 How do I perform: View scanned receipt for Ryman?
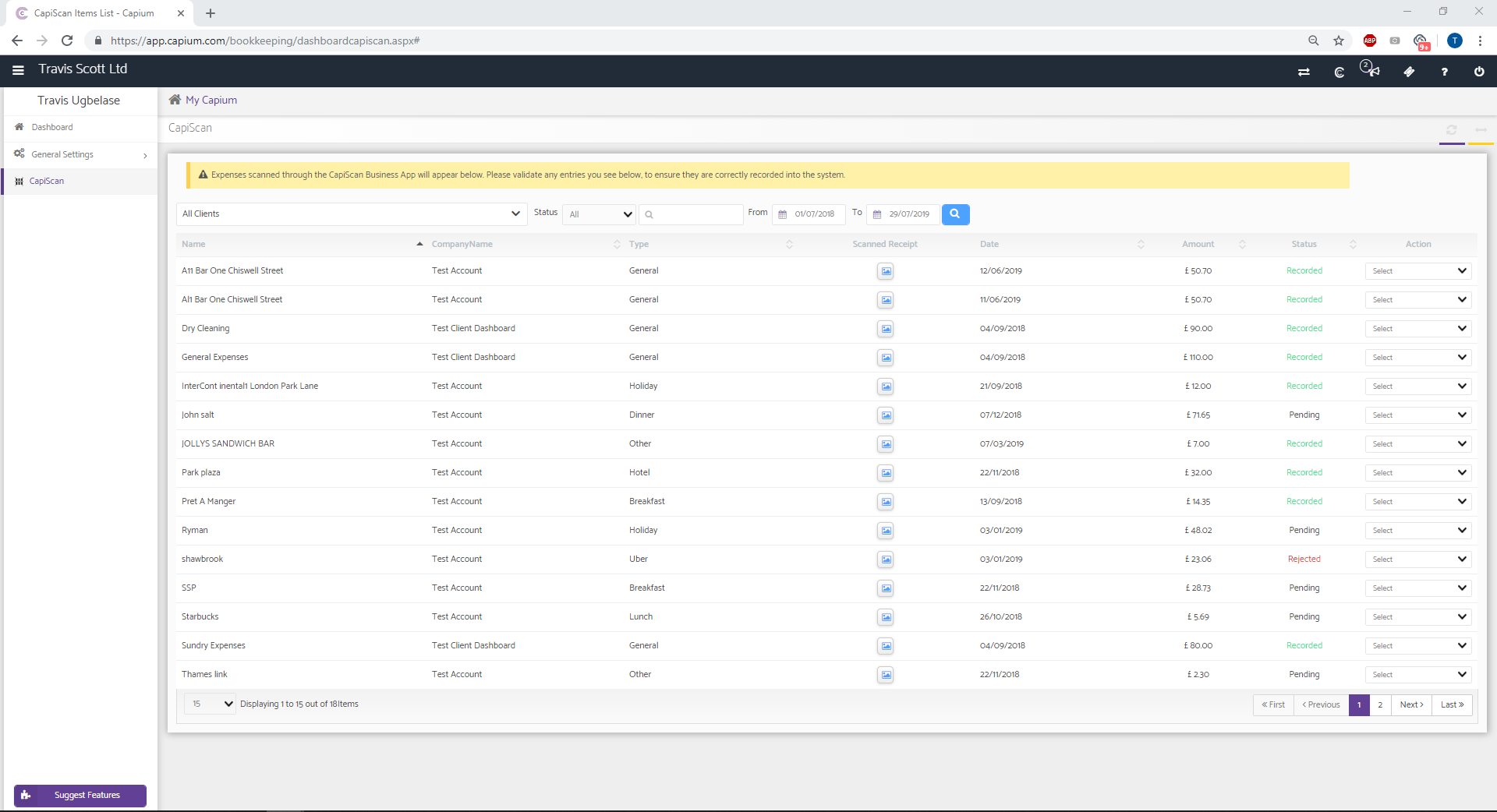[886, 531]
